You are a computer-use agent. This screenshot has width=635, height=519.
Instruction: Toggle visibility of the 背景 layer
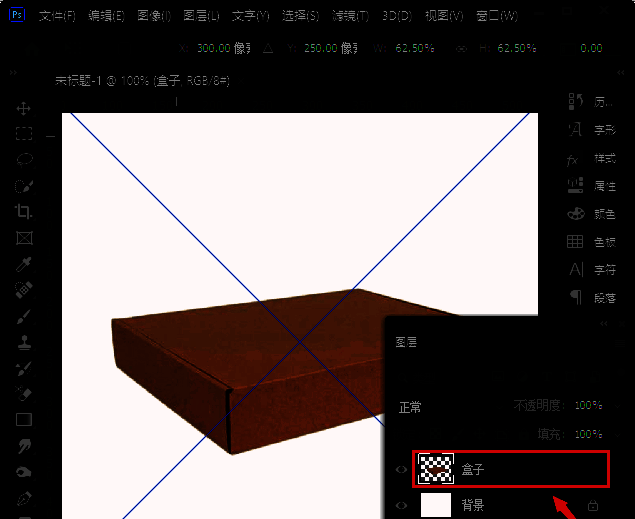coord(402,506)
